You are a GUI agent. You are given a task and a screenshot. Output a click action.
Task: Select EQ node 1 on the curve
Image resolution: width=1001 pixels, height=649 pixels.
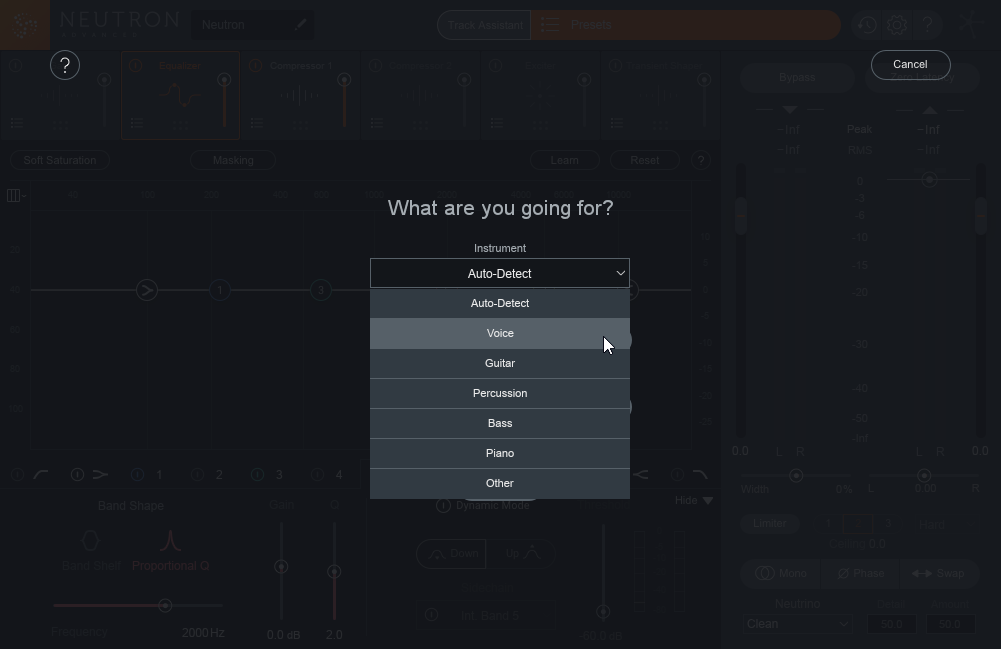coord(220,290)
